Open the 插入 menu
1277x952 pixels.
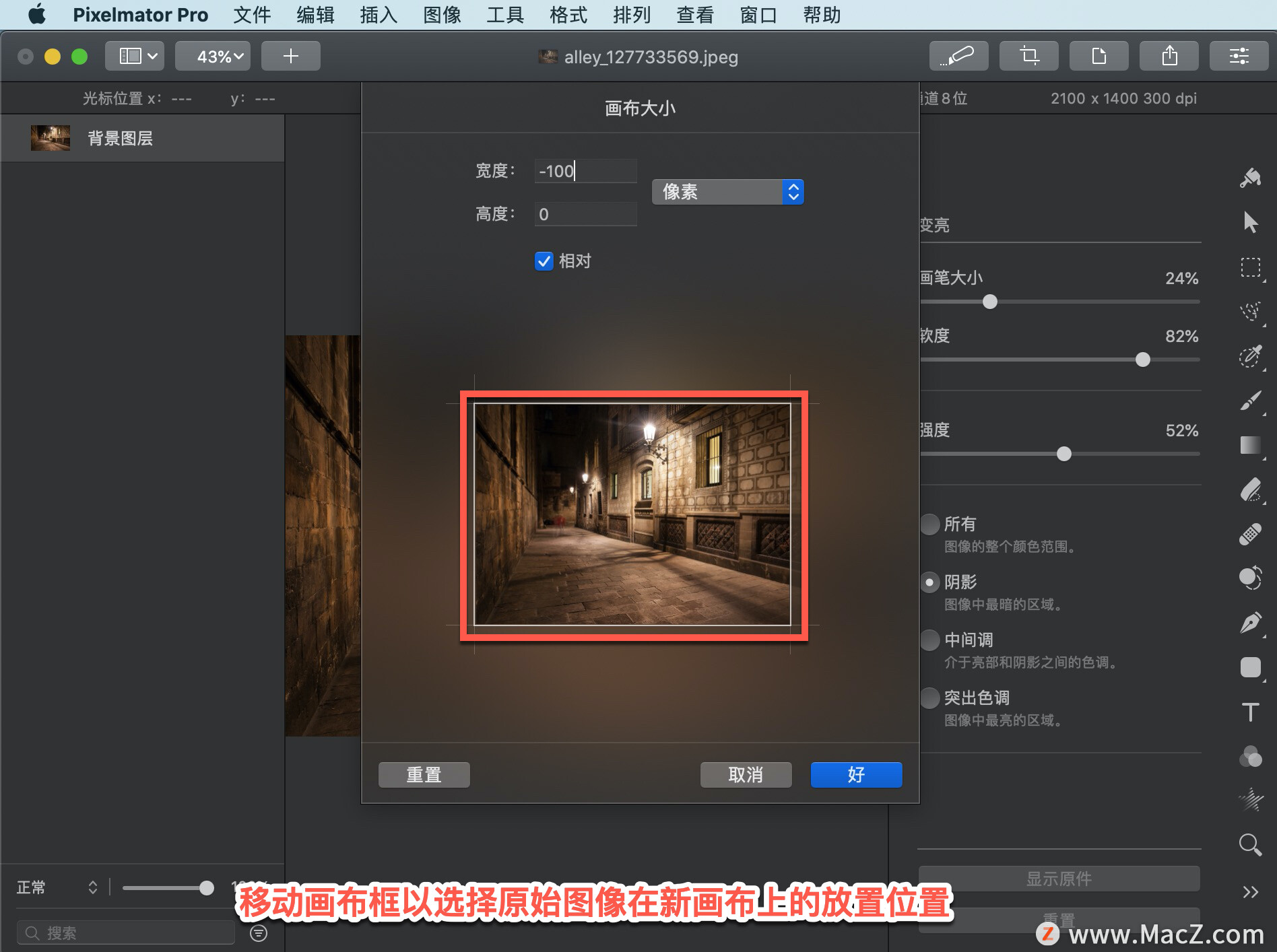tap(379, 14)
